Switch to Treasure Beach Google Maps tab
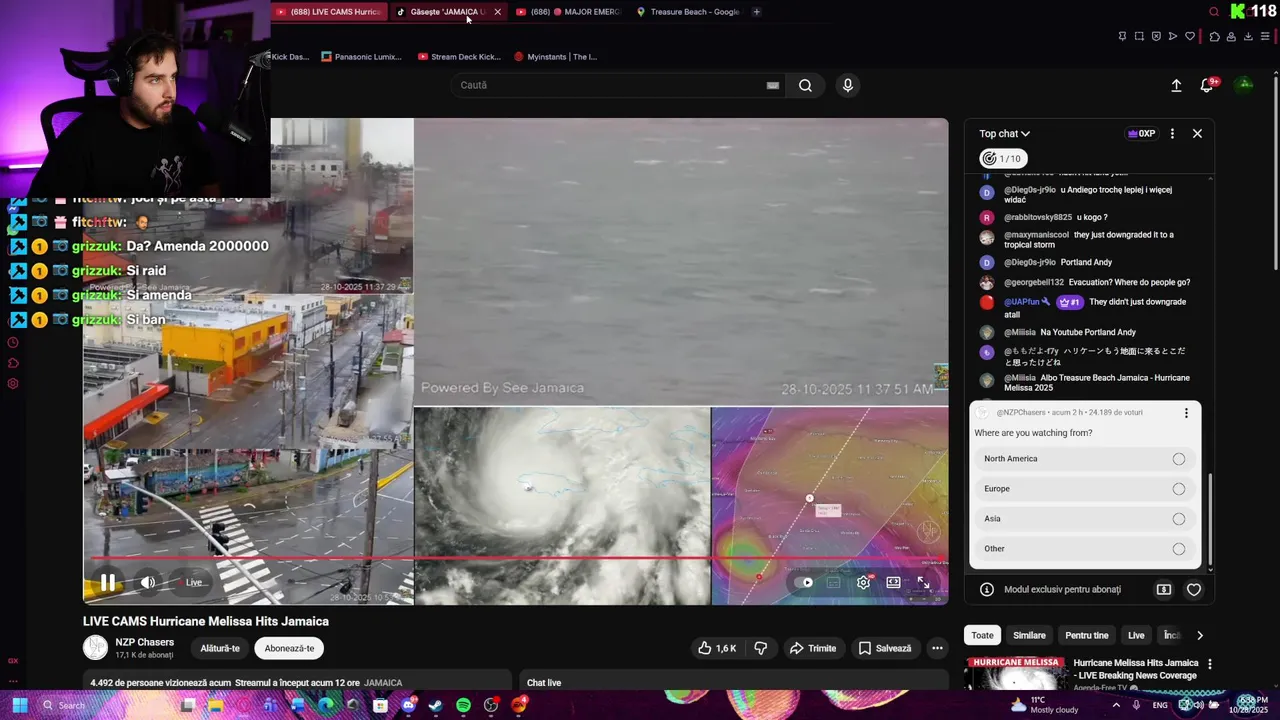Screen dimensions: 1280x720 click(x=687, y=12)
